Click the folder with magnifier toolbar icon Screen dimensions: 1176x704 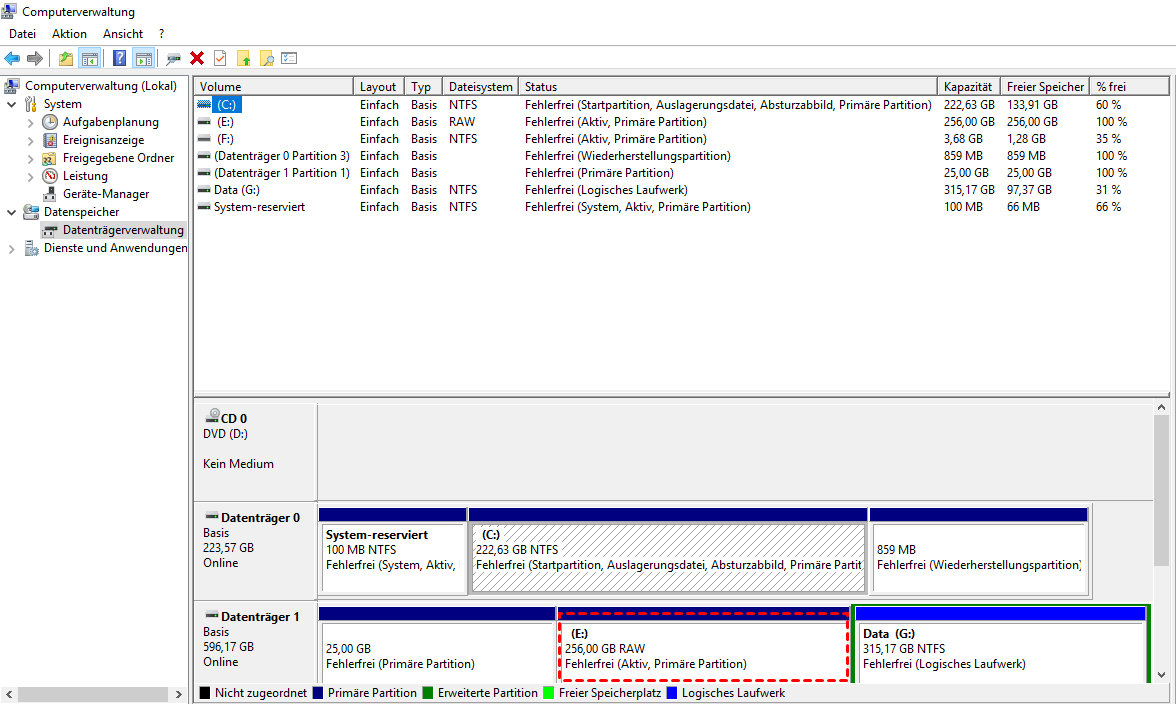(x=267, y=59)
